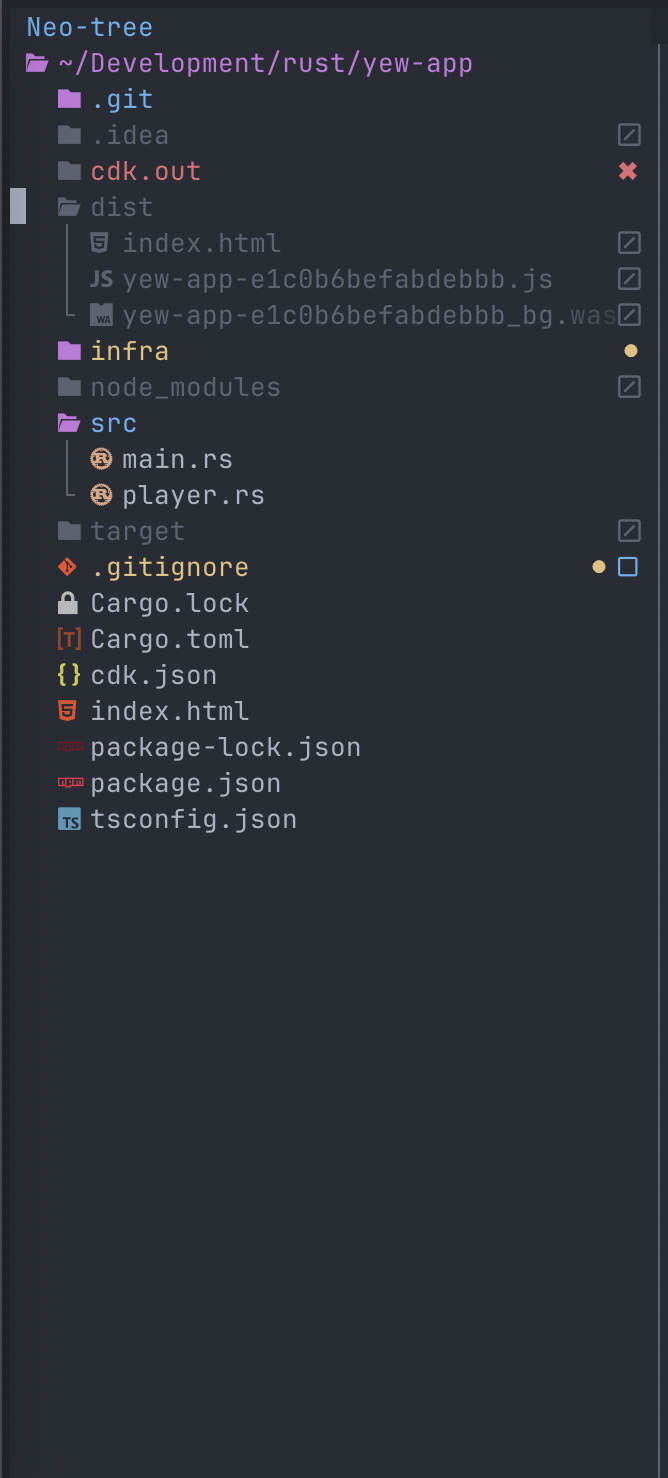
Task: Click the TOML icon beside Cargo.toml
Action: click(x=68, y=639)
